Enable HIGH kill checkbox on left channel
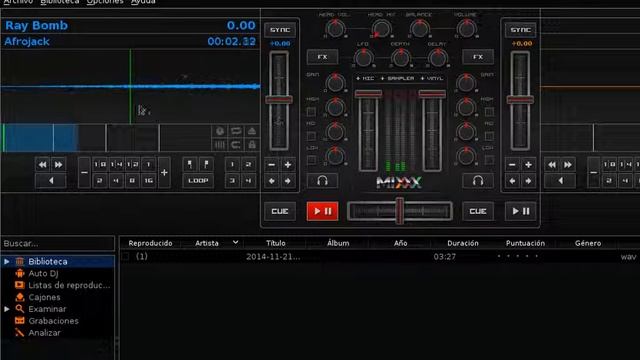Screen dimensions: 640x360 (x=311, y=111)
